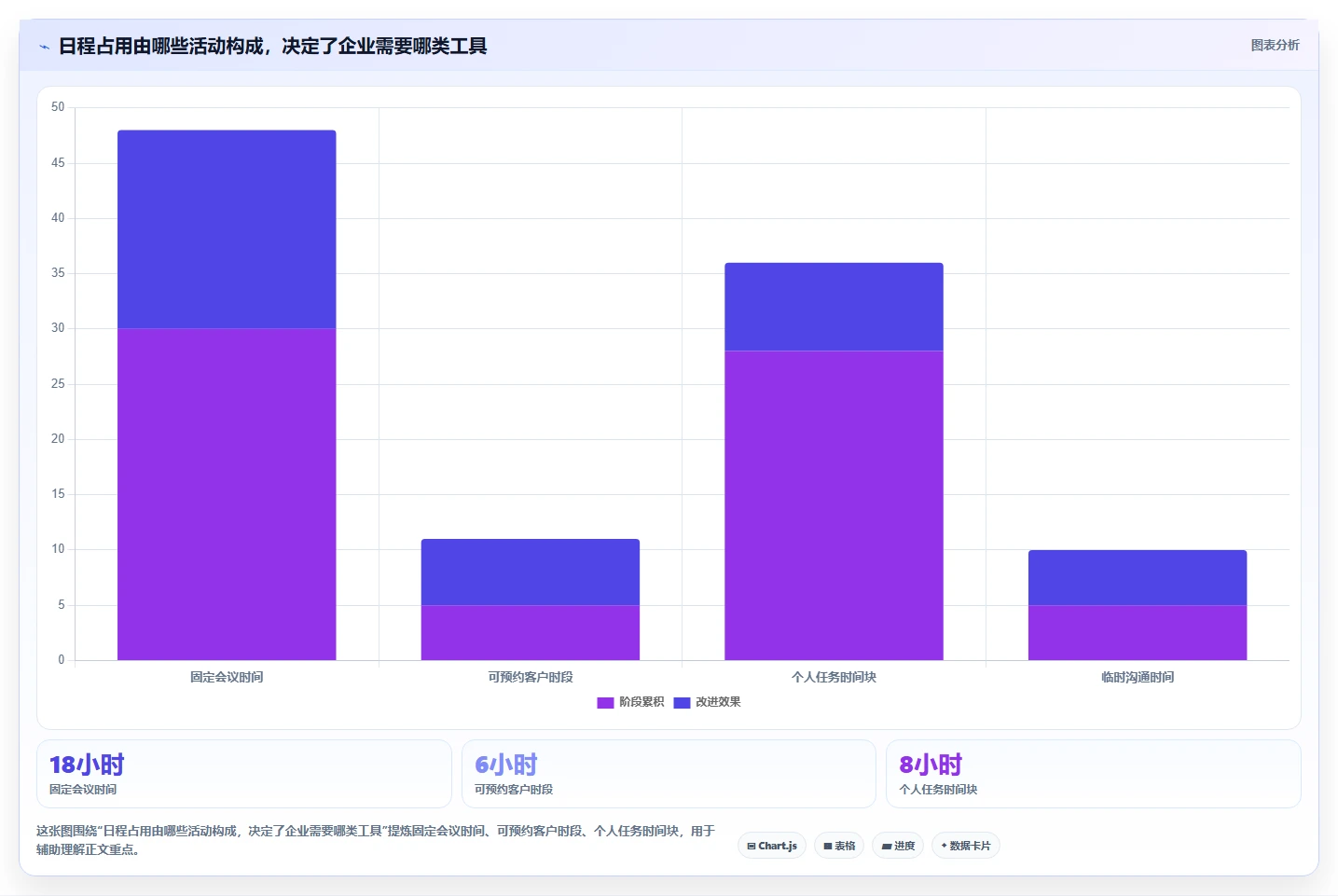Click the y-axis value 50
The width and height of the screenshot is (1338, 896).
[58, 107]
